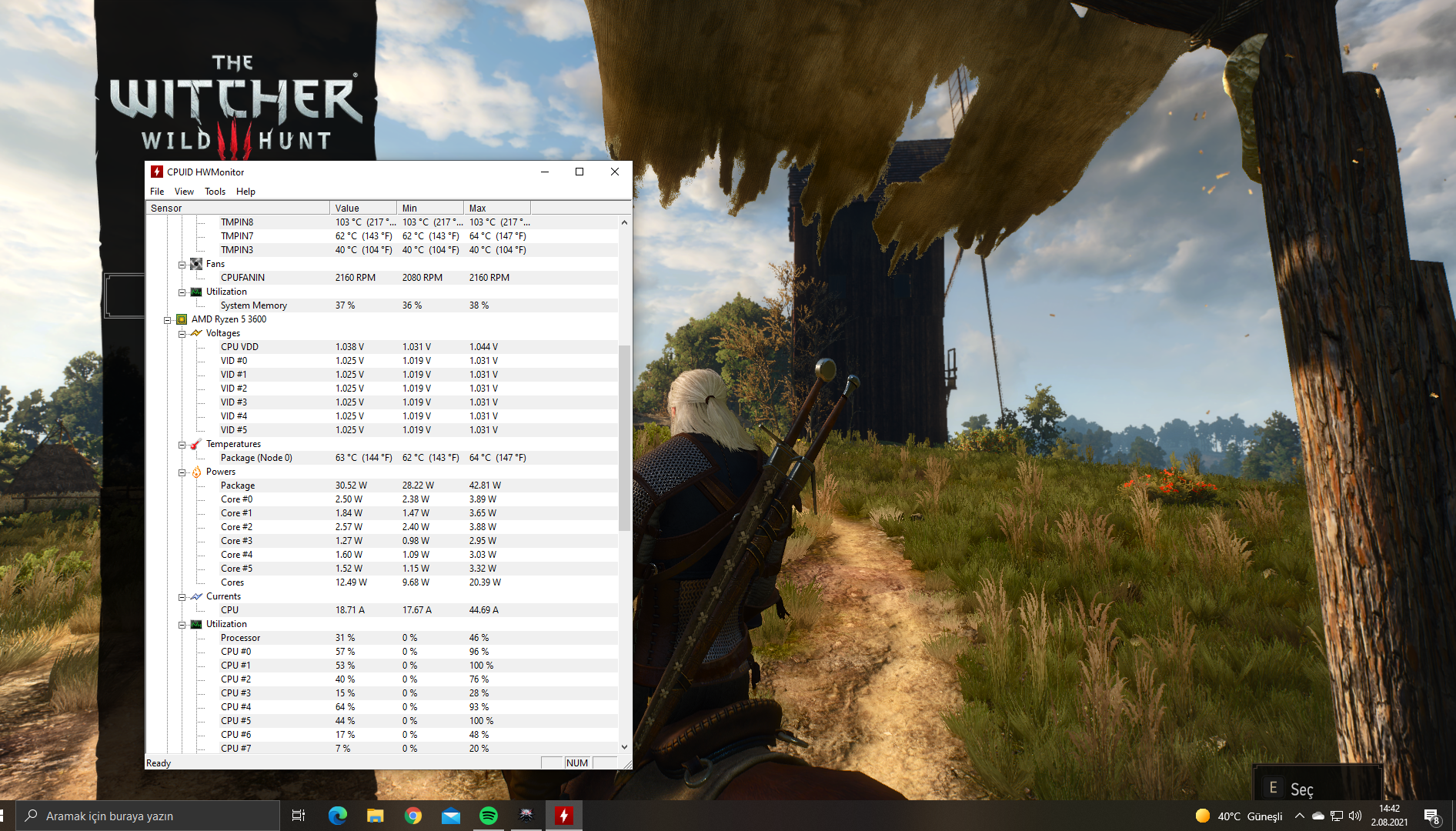Minimize the HWMonitor window
The height and width of the screenshot is (831, 1456).
click(545, 172)
